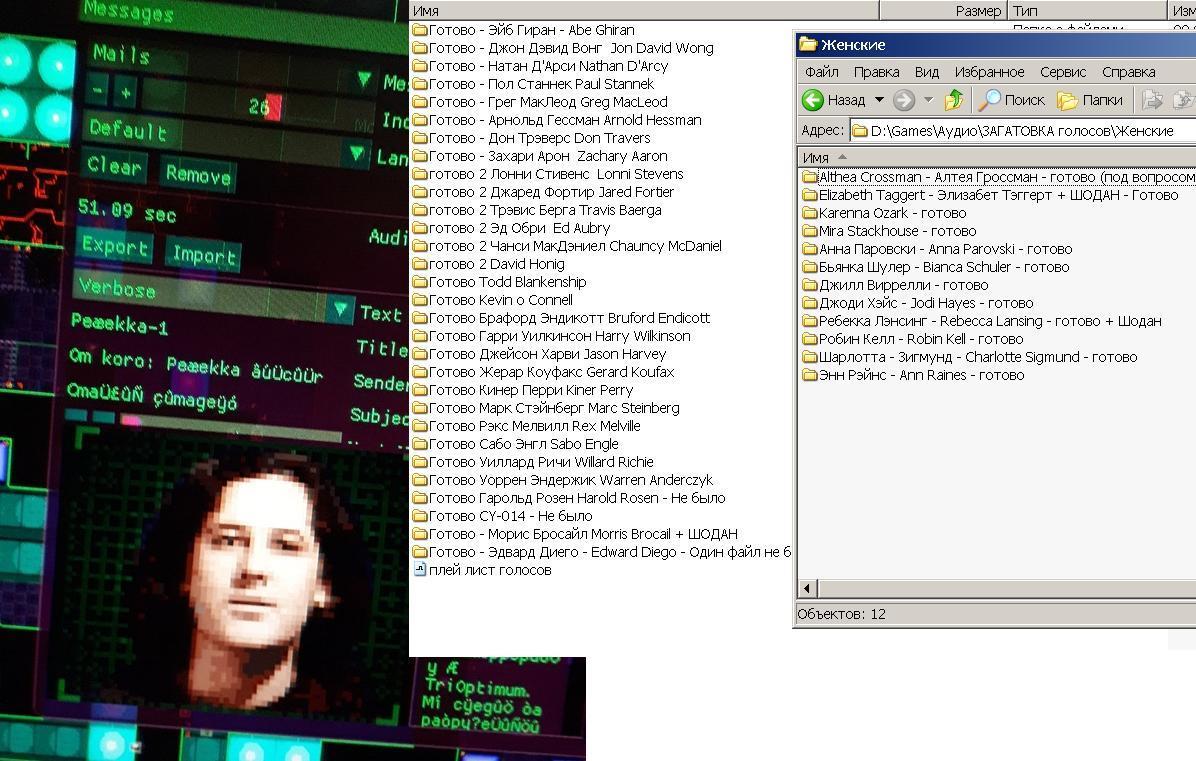
Task: Select Готово Гарольд Розен Harold Rosen row
Action: click(x=577, y=498)
